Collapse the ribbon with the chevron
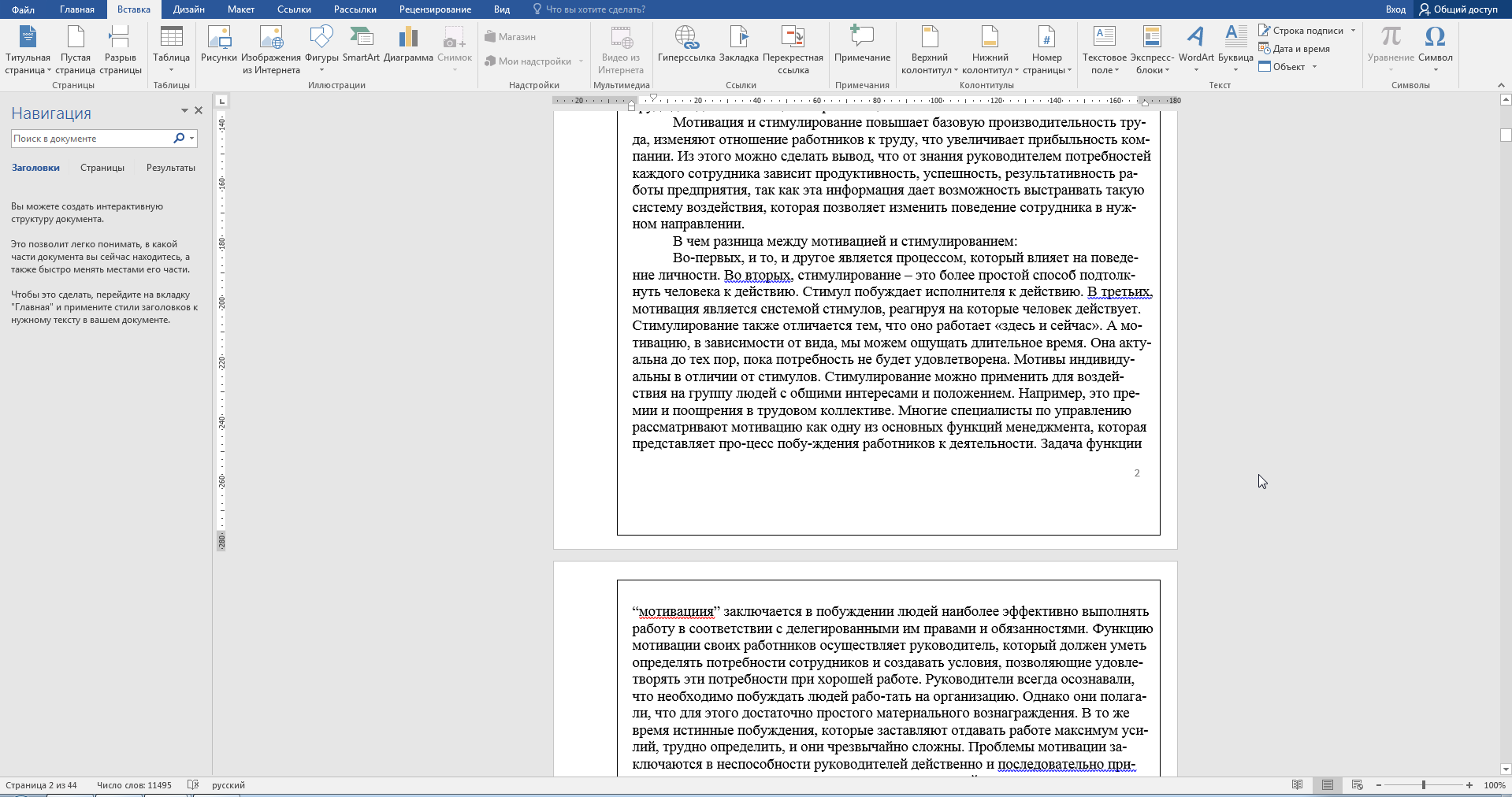Screen dimensions: 1512x797 click(x=1500, y=85)
